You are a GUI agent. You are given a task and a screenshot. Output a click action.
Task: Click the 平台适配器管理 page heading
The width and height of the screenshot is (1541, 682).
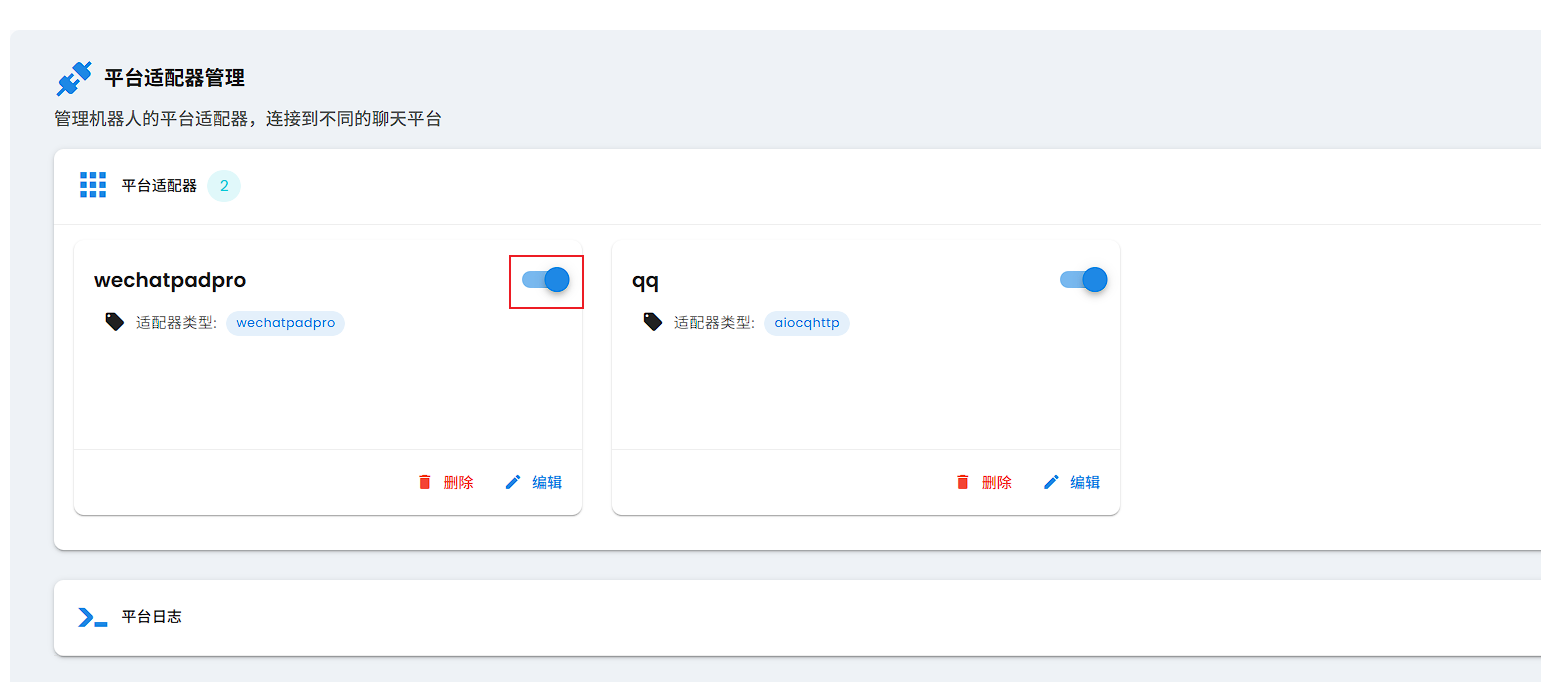click(x=175, y=78)
